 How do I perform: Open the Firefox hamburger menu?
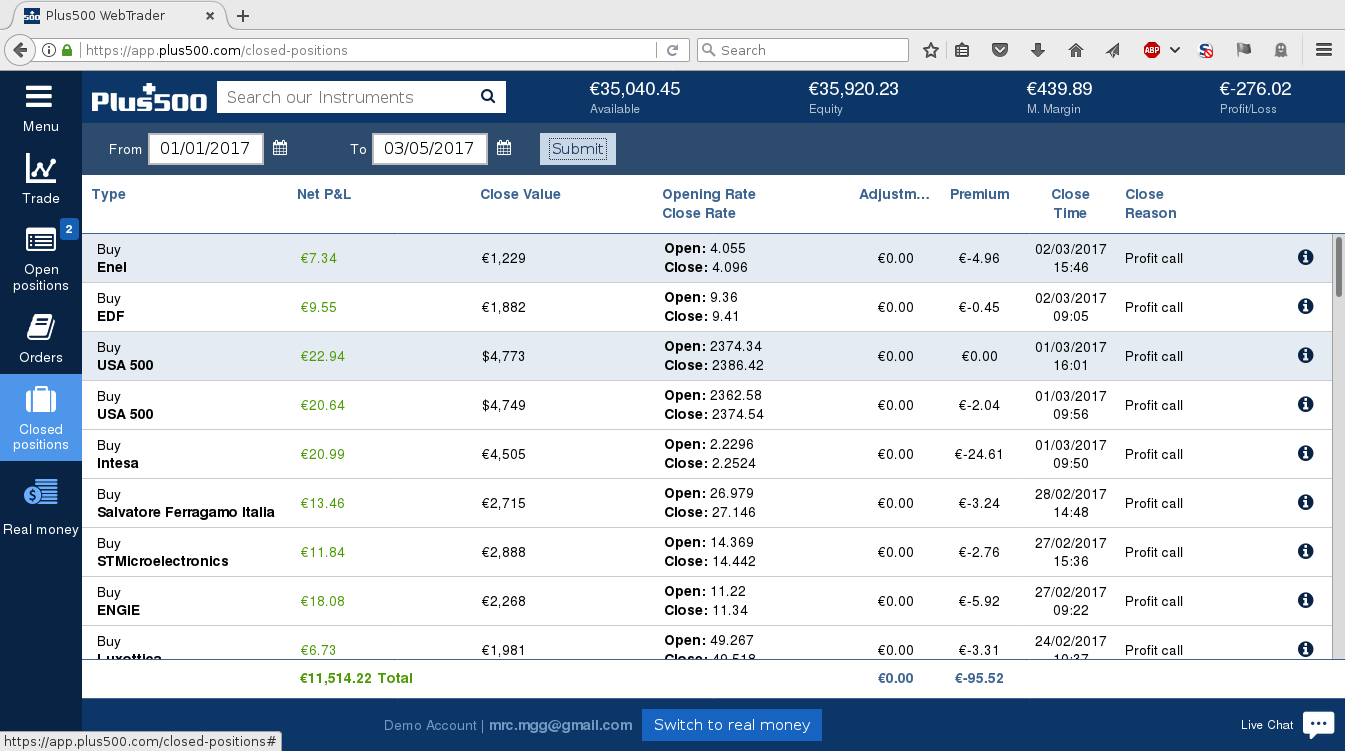1324,50
